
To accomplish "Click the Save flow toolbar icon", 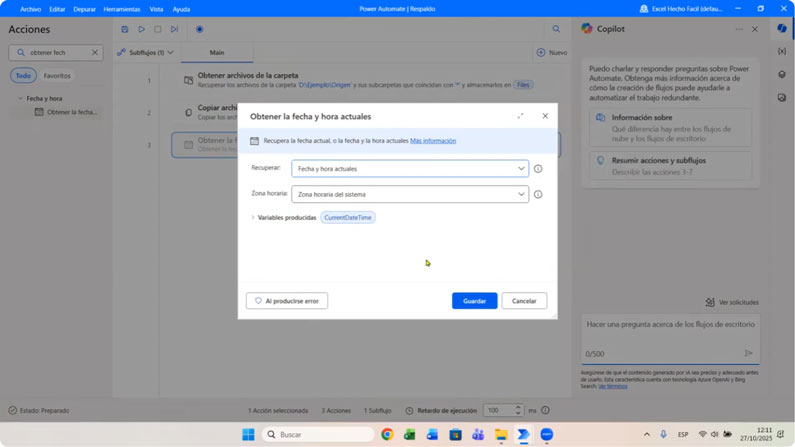I will tap(125, 29).
